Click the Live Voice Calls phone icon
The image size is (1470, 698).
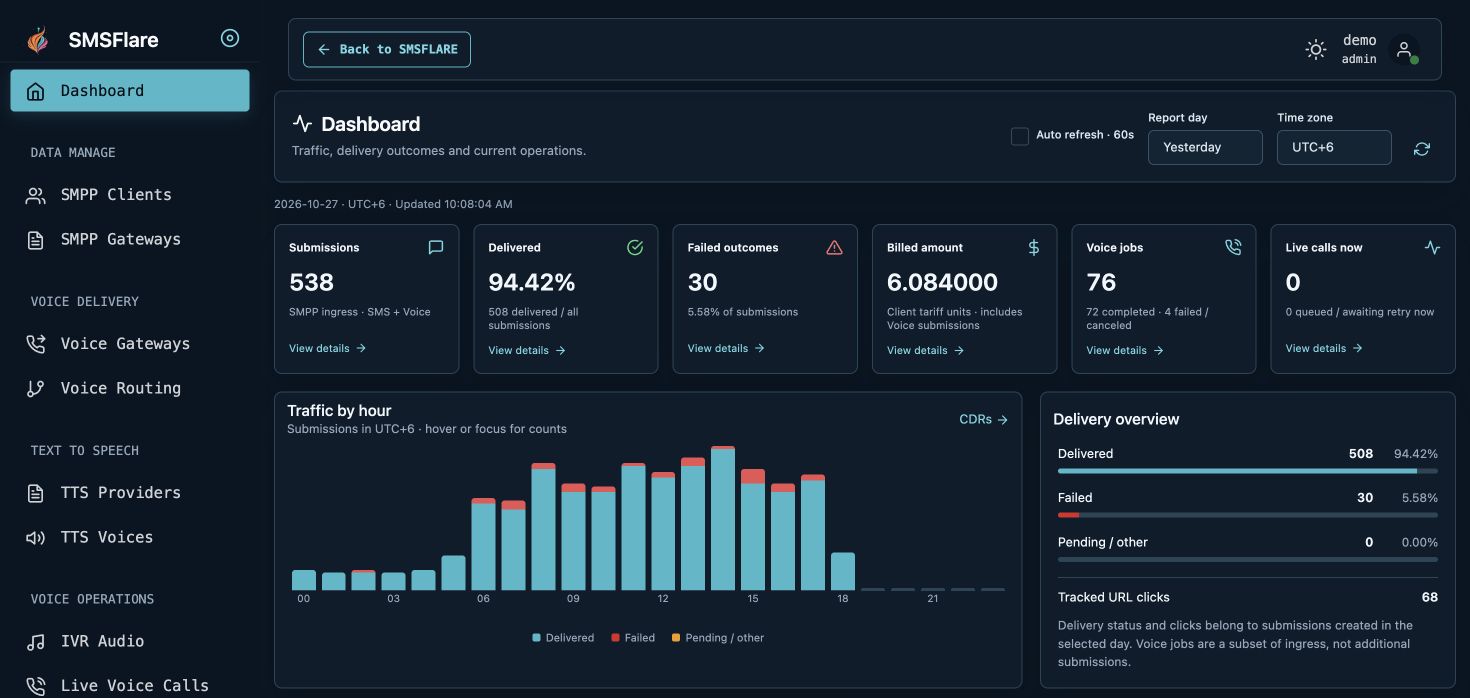(36, 686)
